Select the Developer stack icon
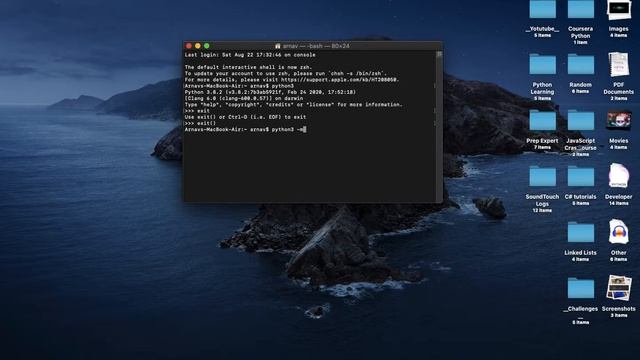Viewport: 640px width, 360px height. point(619,176)
